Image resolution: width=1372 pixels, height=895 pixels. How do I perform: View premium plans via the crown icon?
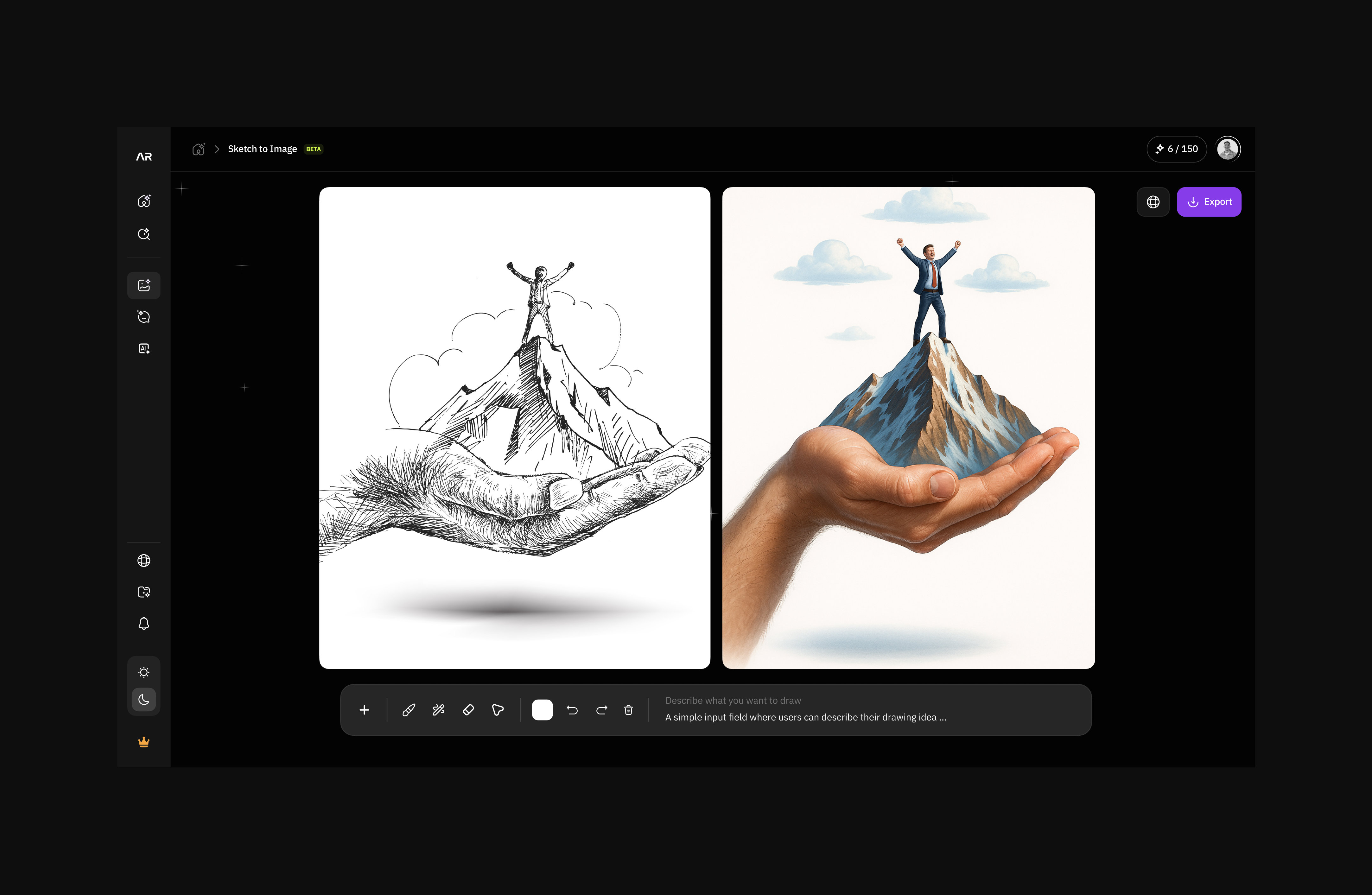143,742
